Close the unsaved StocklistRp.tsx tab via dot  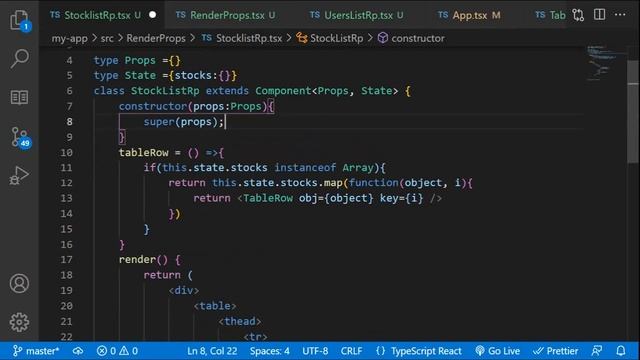coord(153,15)
